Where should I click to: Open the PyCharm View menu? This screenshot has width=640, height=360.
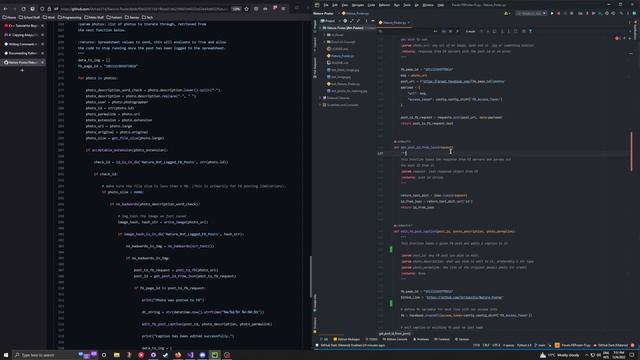pyautogui.click(x=345, y=5)
